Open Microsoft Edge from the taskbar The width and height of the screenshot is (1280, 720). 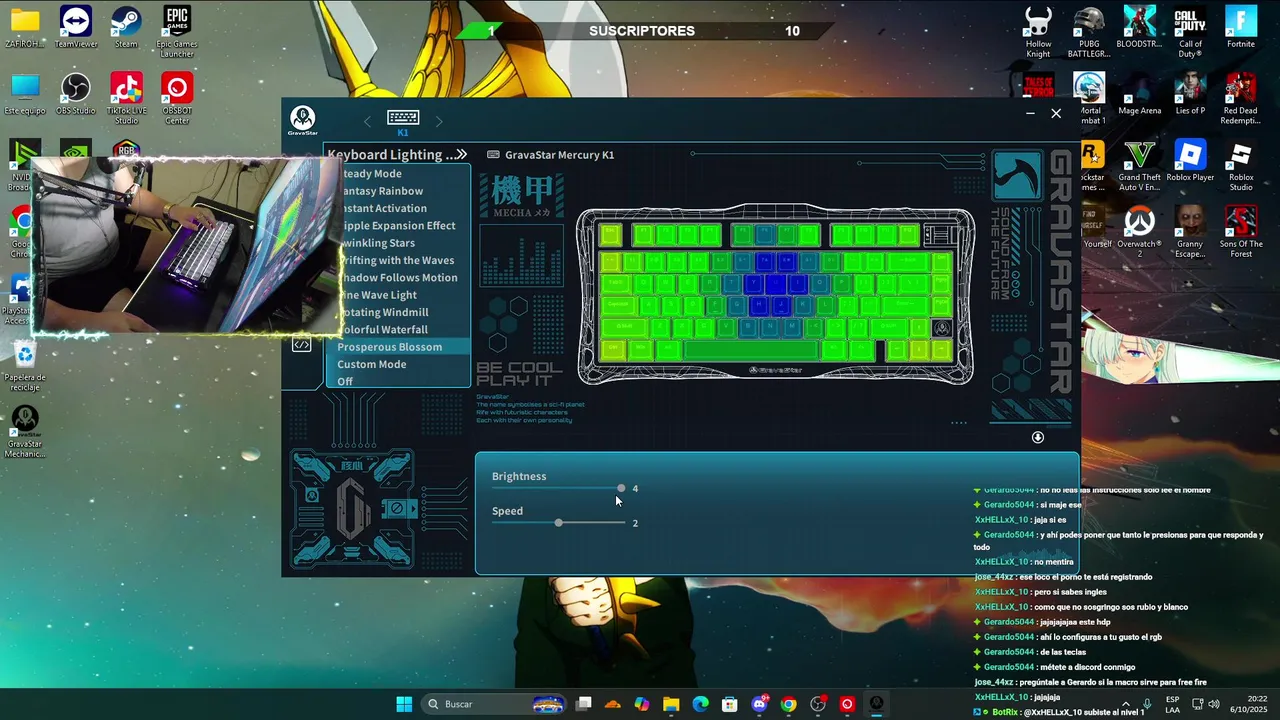(x=701, y=704)
